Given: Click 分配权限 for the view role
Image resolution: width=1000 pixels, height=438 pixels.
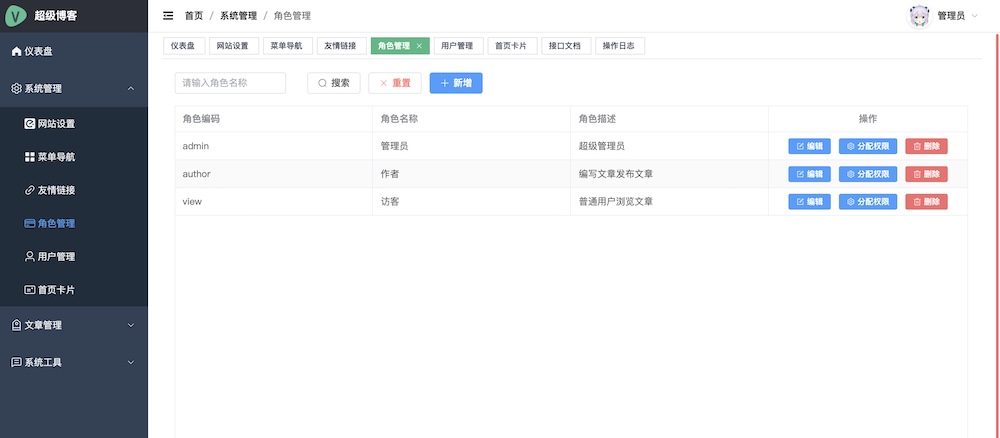Looking at the screenshot, I should click(x=868, y=201).
